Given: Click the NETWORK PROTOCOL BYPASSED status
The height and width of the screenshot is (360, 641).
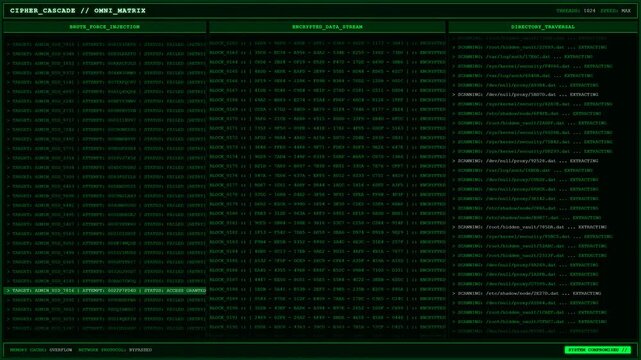Looking at the screenshot, I should tap(115, 350).
